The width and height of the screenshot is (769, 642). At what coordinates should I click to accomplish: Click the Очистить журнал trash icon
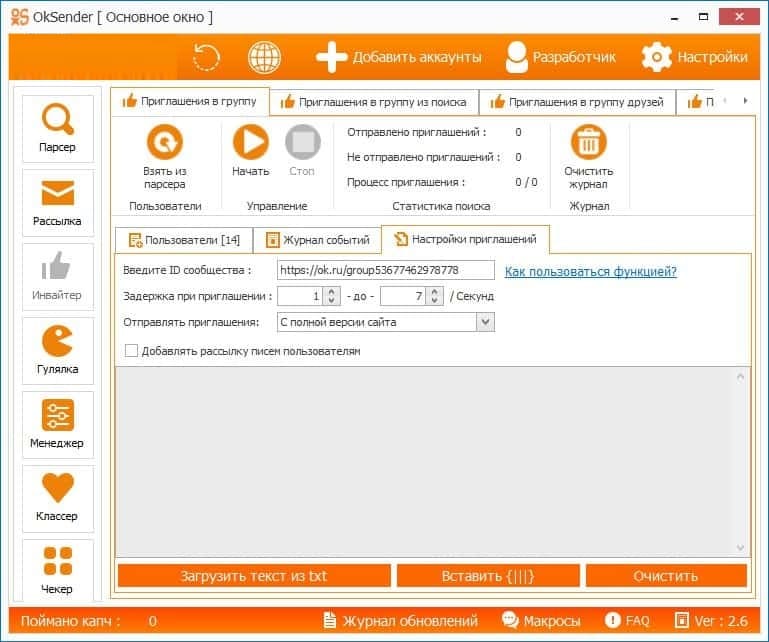(x=588, y=143)
